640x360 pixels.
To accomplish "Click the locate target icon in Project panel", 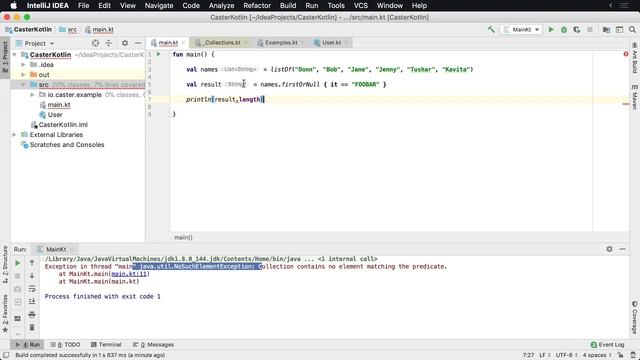I will pyautogui.click(x=95, y=43).
